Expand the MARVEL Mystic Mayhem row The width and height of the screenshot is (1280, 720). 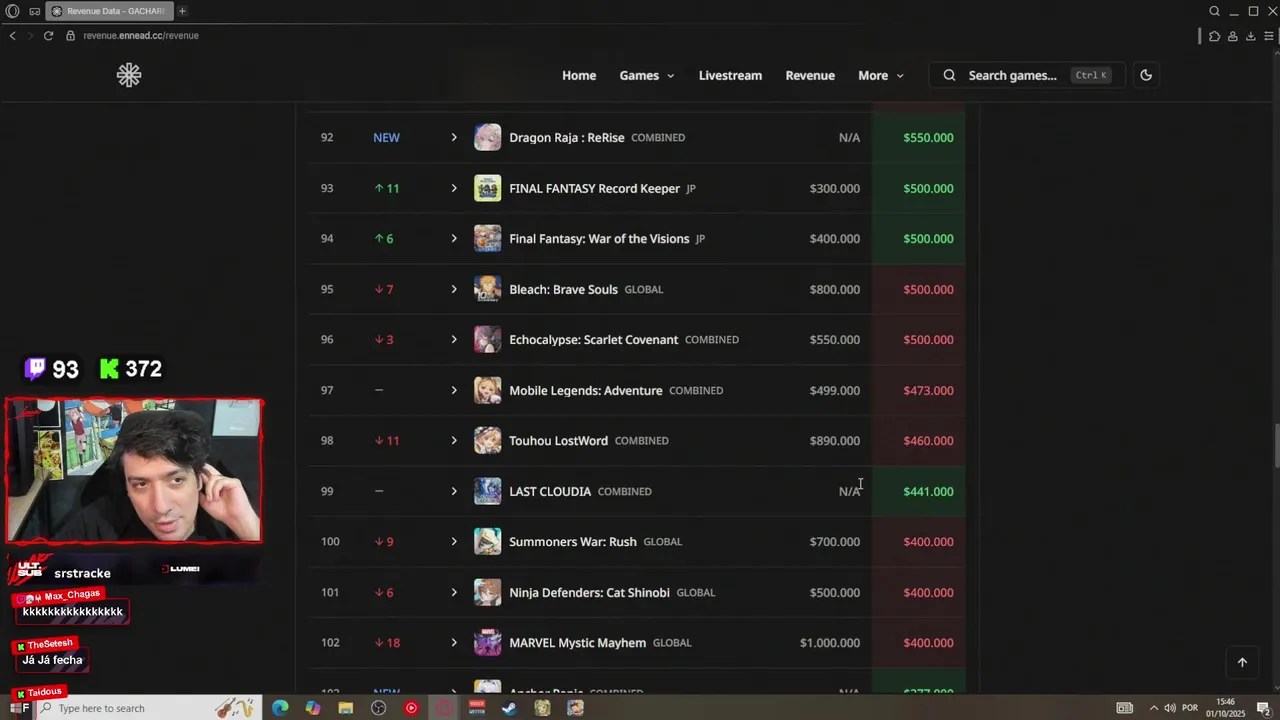point(454,642)
